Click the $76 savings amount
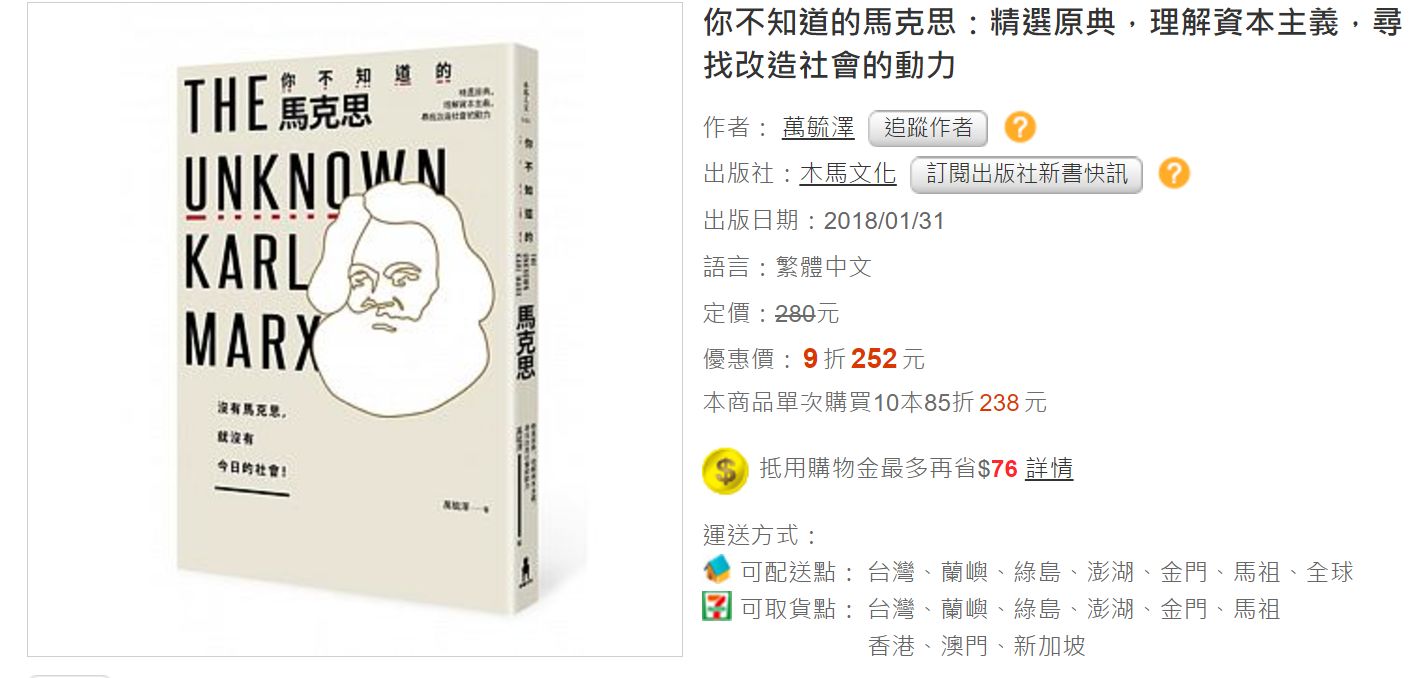Screen dimensions: 1424x678 pyautogui.click(x=998, y=469)
